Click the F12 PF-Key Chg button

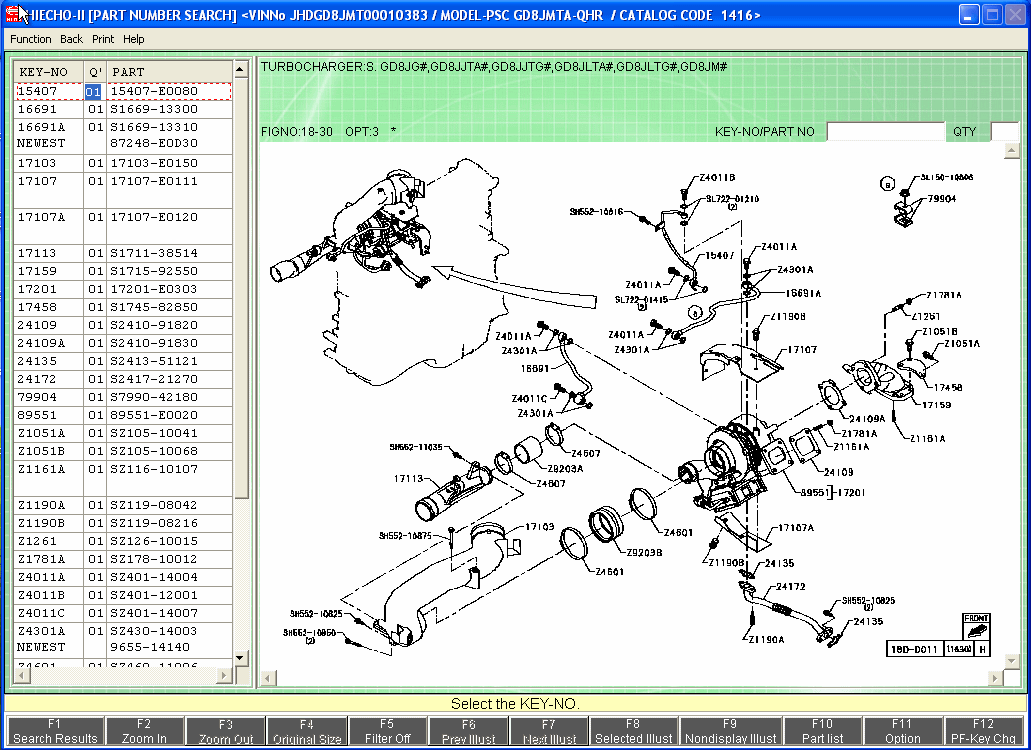click(983, 731)
